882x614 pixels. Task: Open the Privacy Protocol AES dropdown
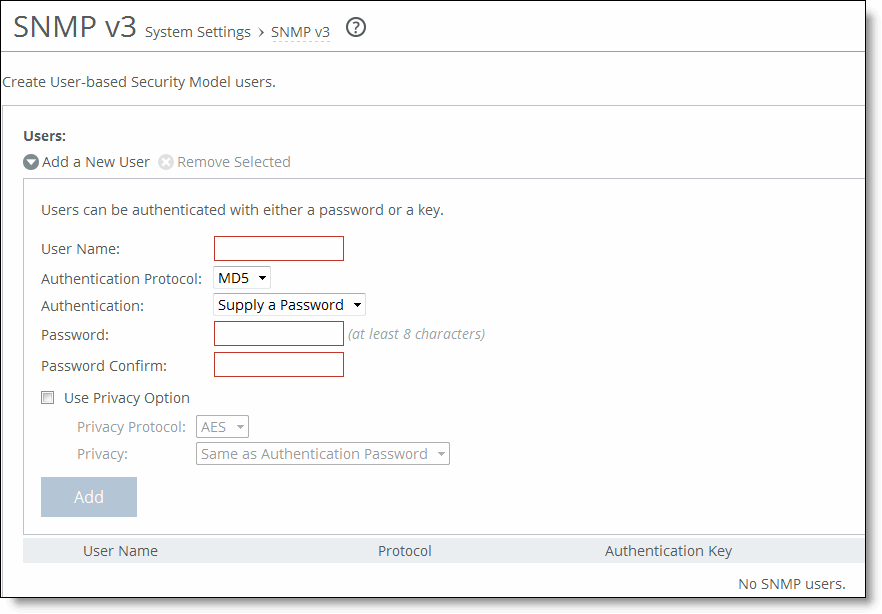[x=221, y=425]
